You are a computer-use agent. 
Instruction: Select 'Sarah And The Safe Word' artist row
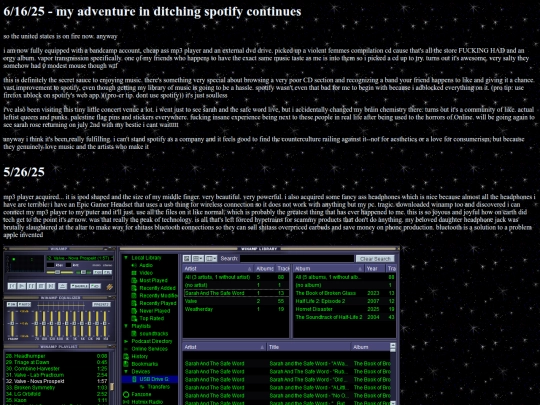point(236,293)
